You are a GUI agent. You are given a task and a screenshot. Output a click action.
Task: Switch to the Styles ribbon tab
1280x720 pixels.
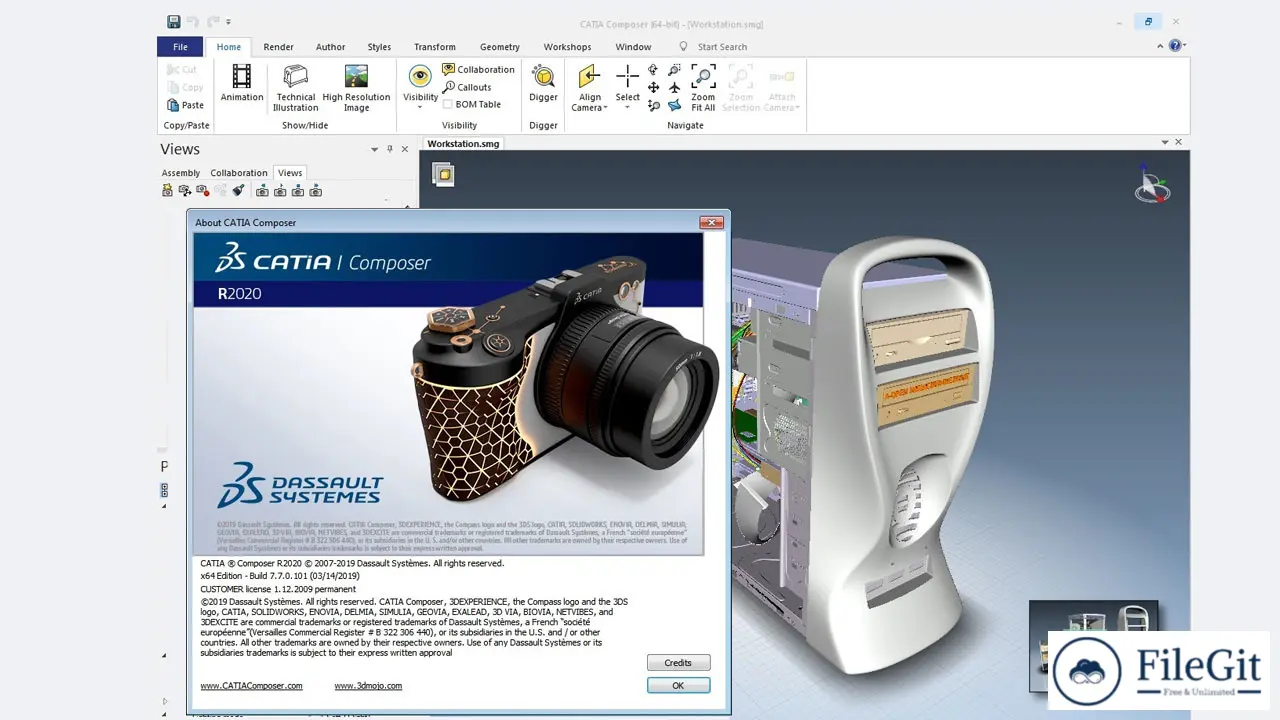[x=379, y=46]
